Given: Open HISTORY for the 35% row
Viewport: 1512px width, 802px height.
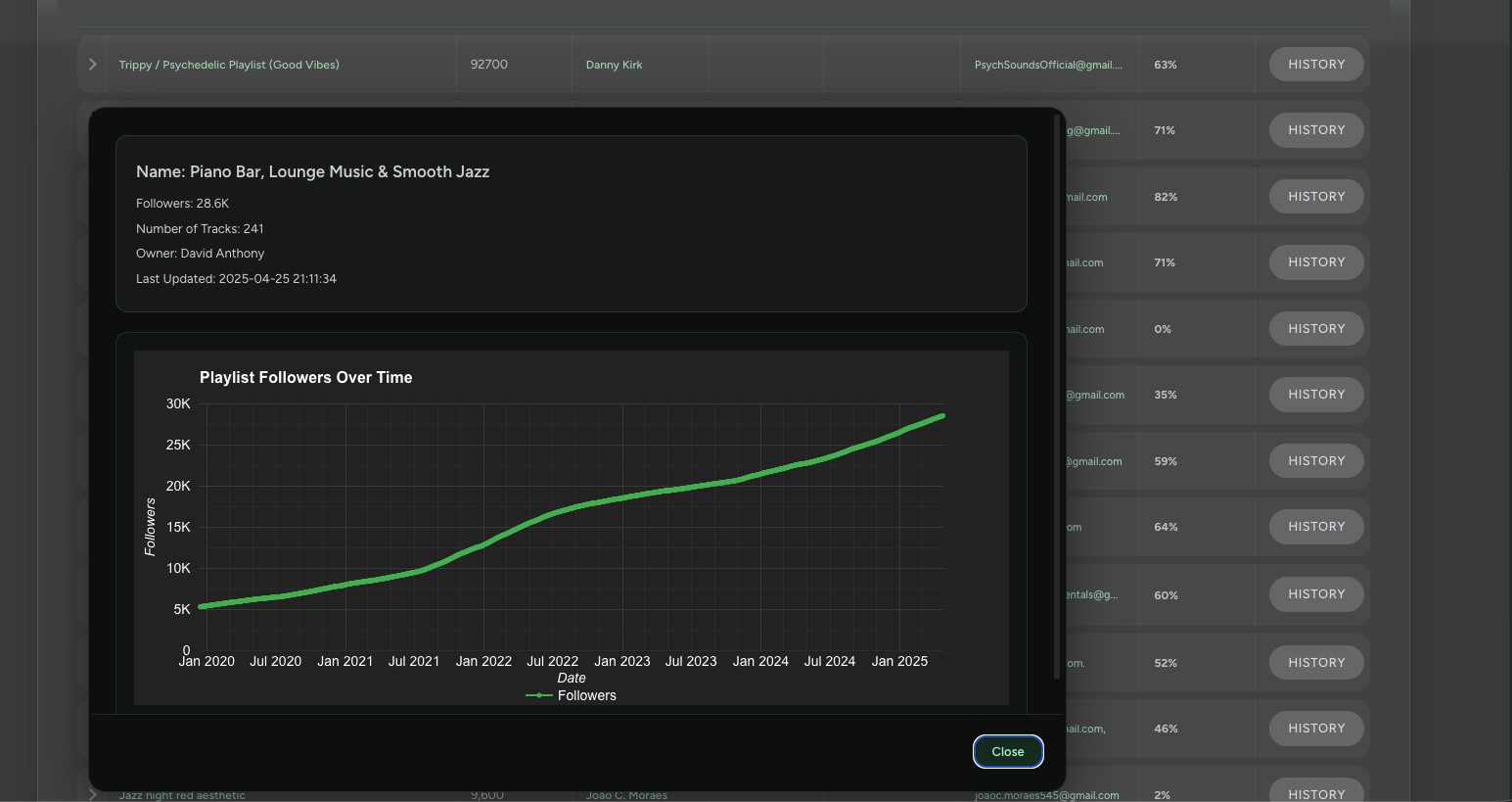Looking at the screenshot, I should [1316, 395].
